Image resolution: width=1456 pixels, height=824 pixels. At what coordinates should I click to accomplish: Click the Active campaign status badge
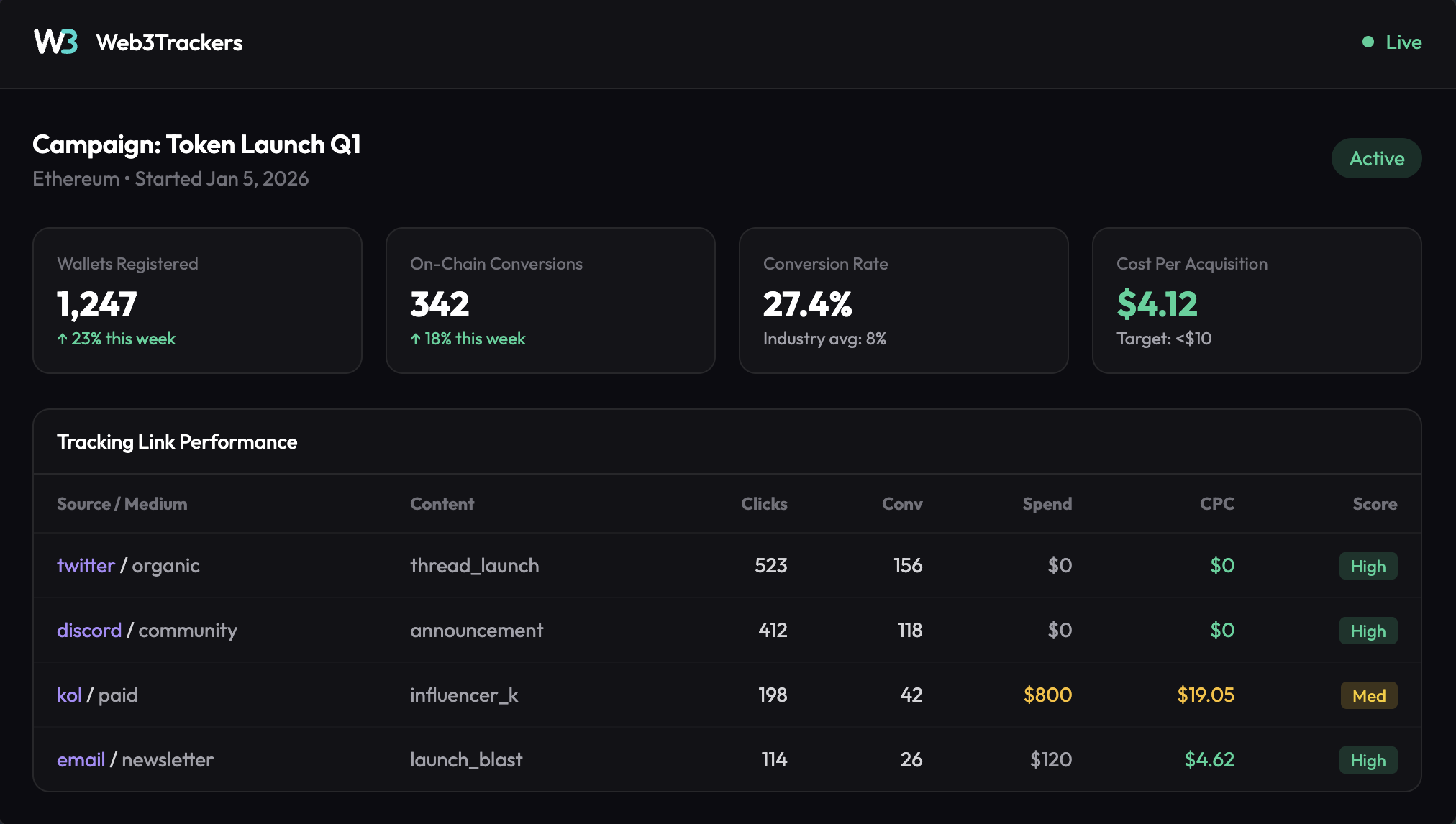[1375, 158]
